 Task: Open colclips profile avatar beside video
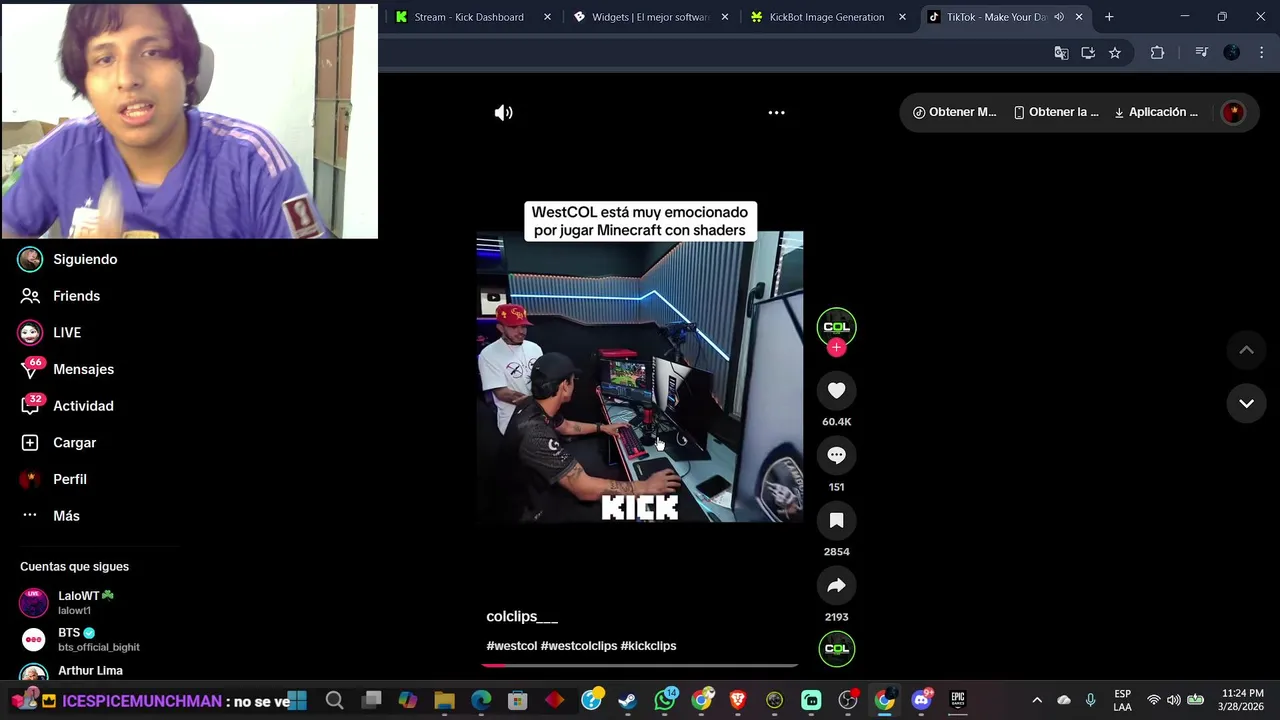[x=837, y=326]
